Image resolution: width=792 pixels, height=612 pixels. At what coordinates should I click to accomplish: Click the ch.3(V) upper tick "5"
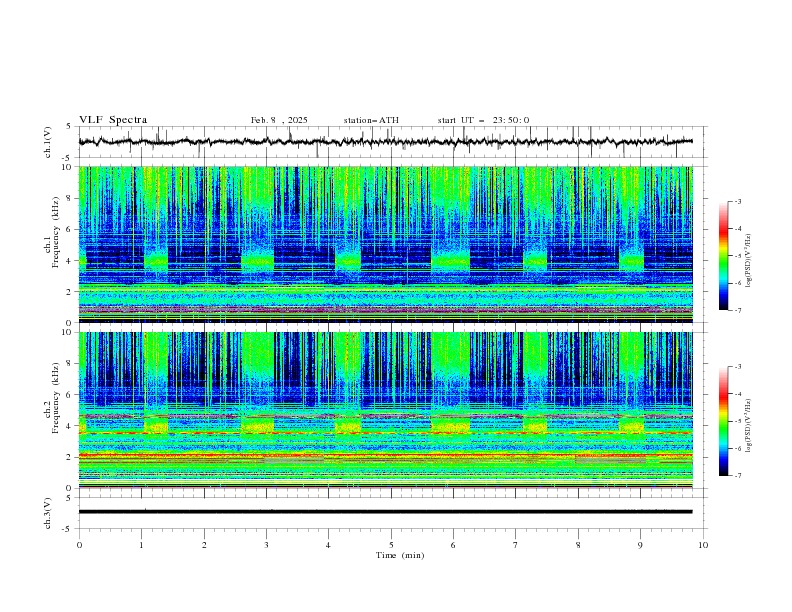click(70, 498)
